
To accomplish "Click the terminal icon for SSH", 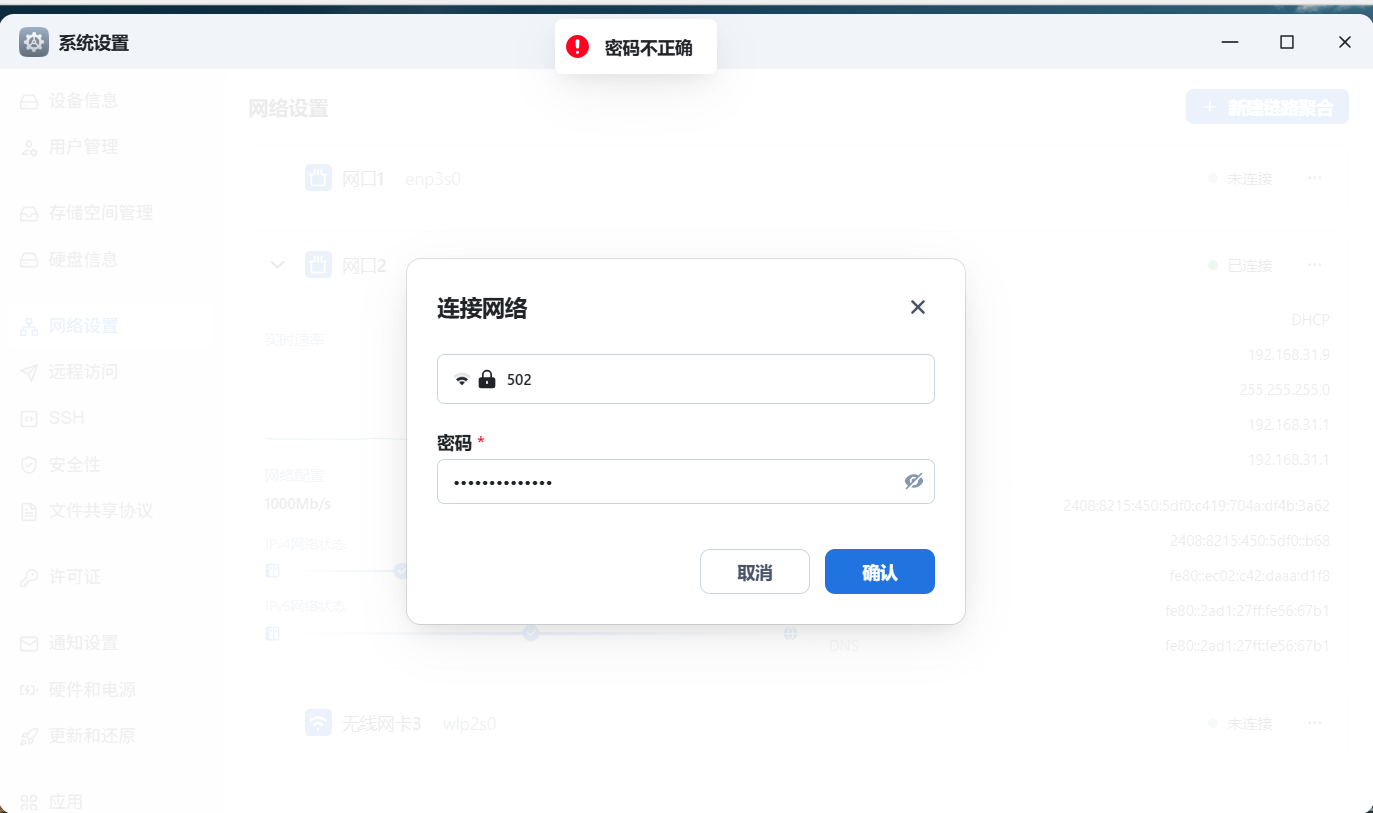I will (30, 418).
